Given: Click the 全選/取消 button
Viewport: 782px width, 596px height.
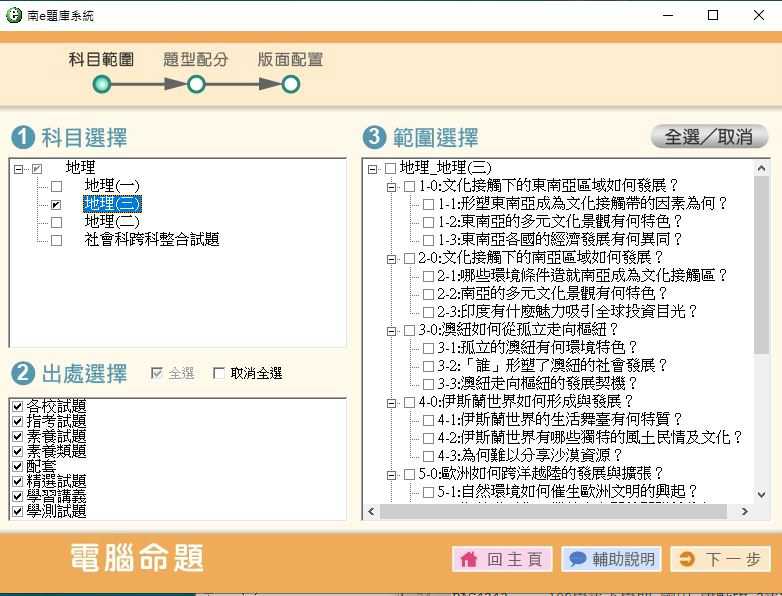Looking at the screenshot, I should [x=709, y=136].
